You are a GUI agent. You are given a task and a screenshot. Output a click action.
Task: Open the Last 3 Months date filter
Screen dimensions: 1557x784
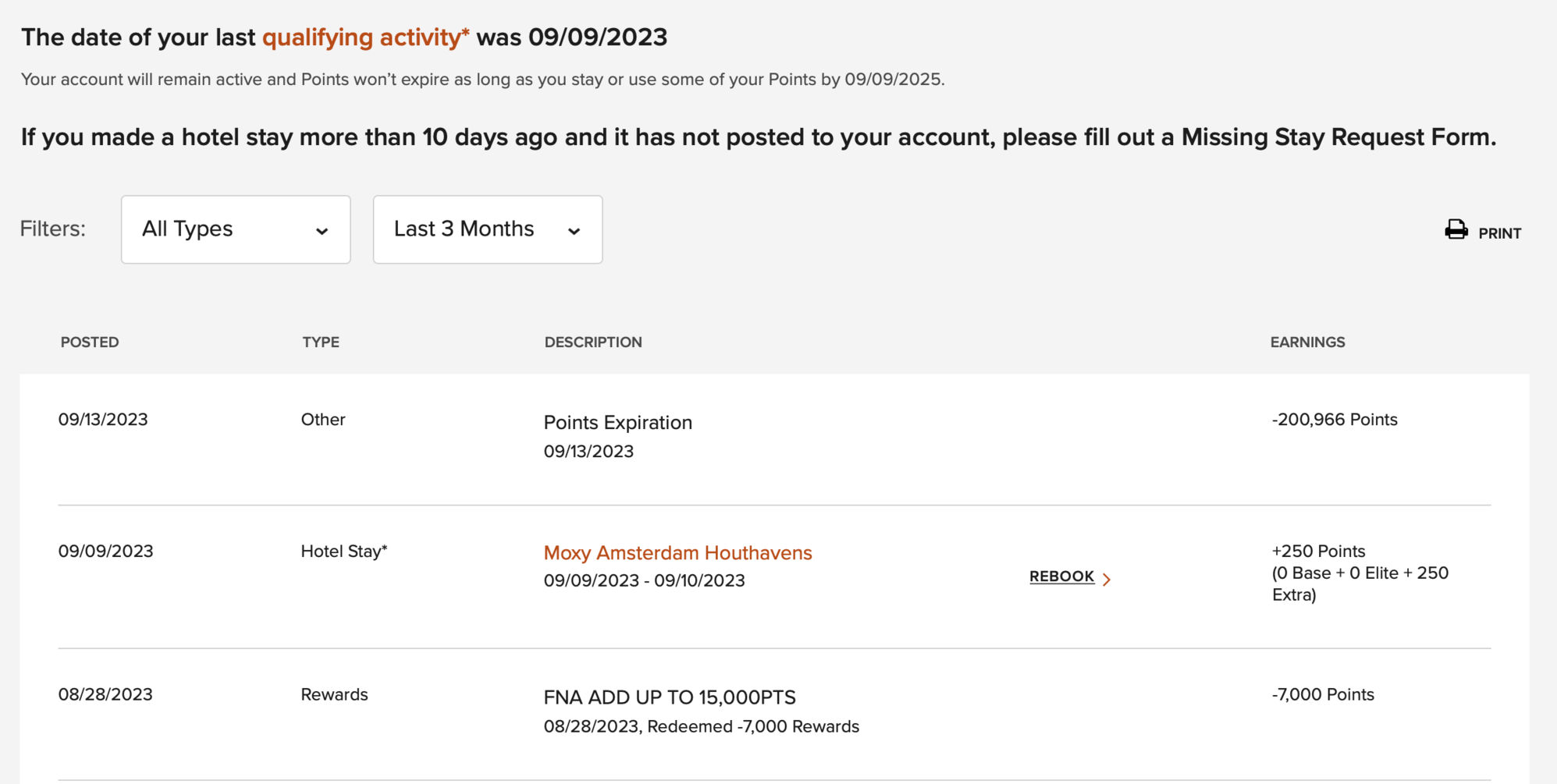(487, 229)
